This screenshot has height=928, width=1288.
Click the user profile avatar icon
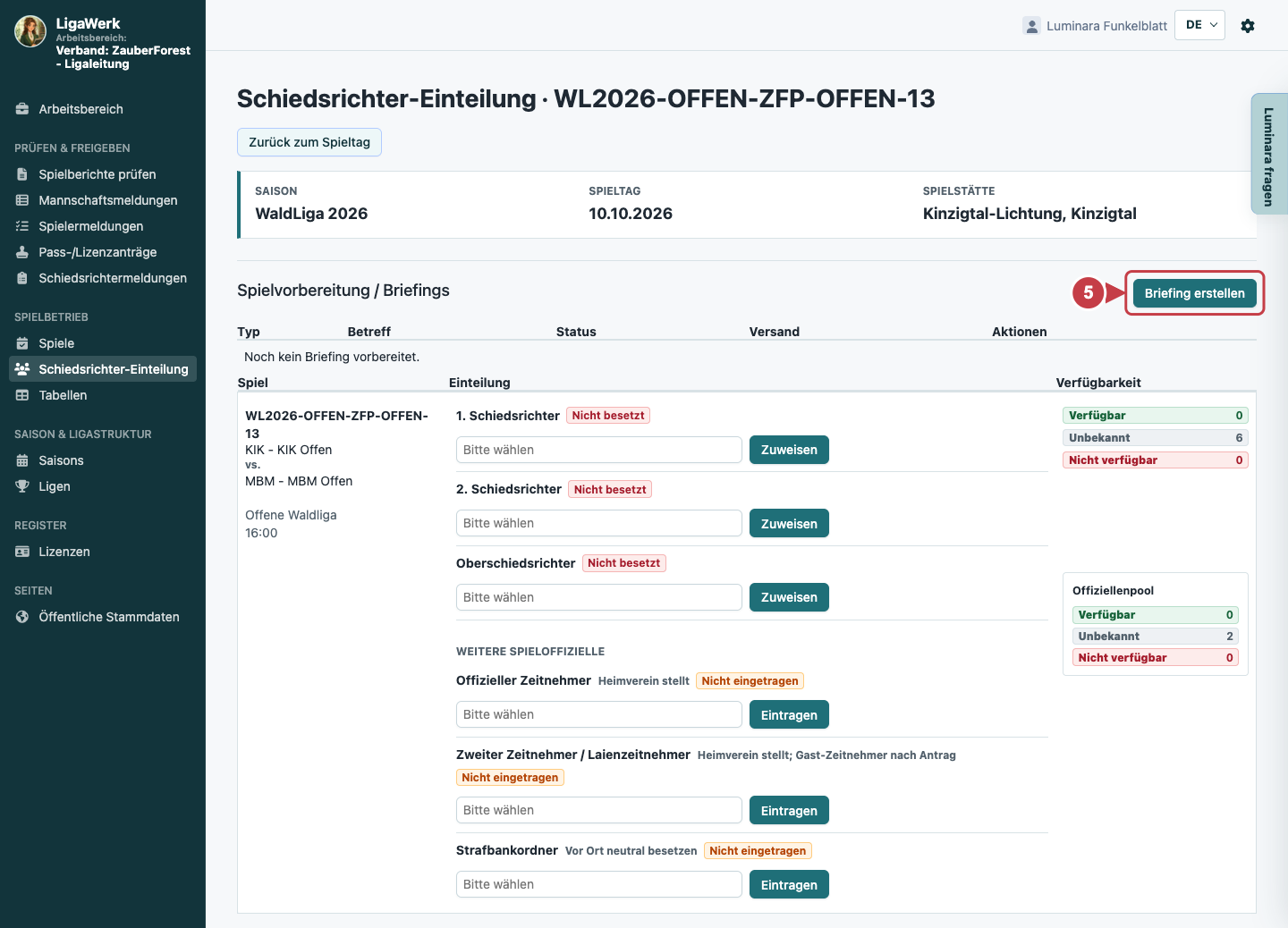(x=1032, y=26)
